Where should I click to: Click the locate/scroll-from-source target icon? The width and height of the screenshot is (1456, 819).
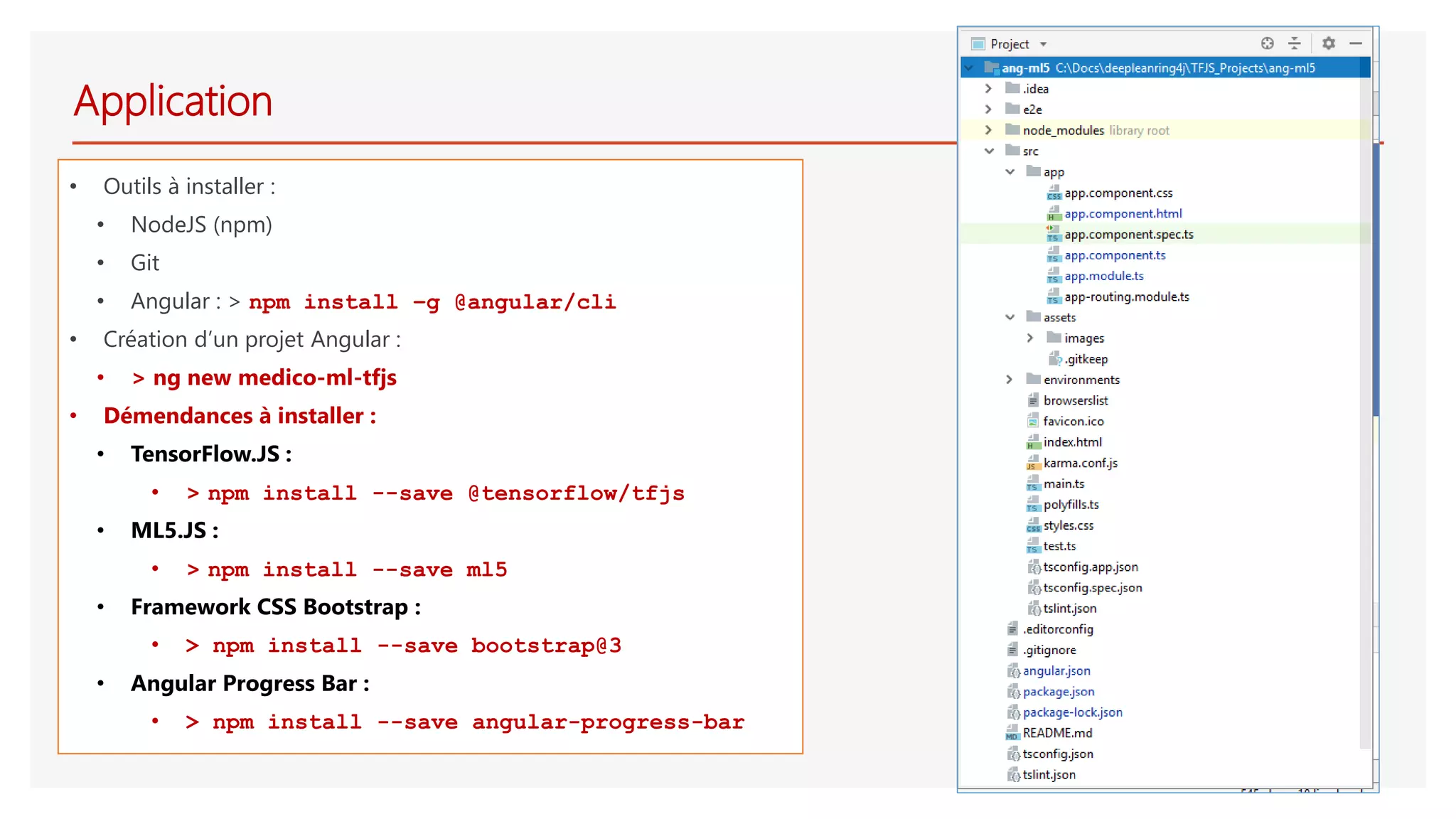pos(1267,43)
